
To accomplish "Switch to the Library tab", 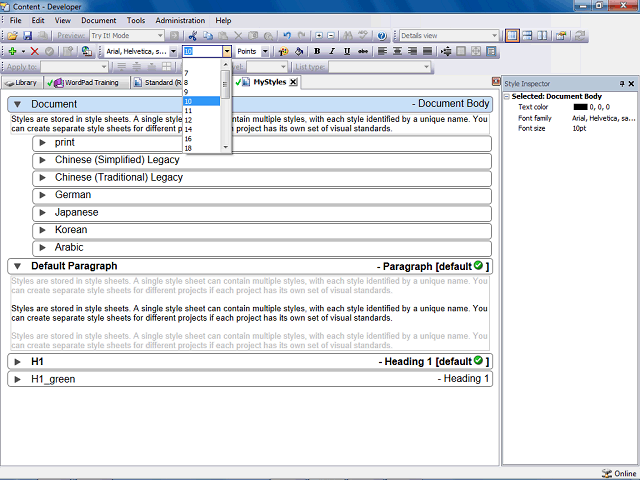I will 21,83.
